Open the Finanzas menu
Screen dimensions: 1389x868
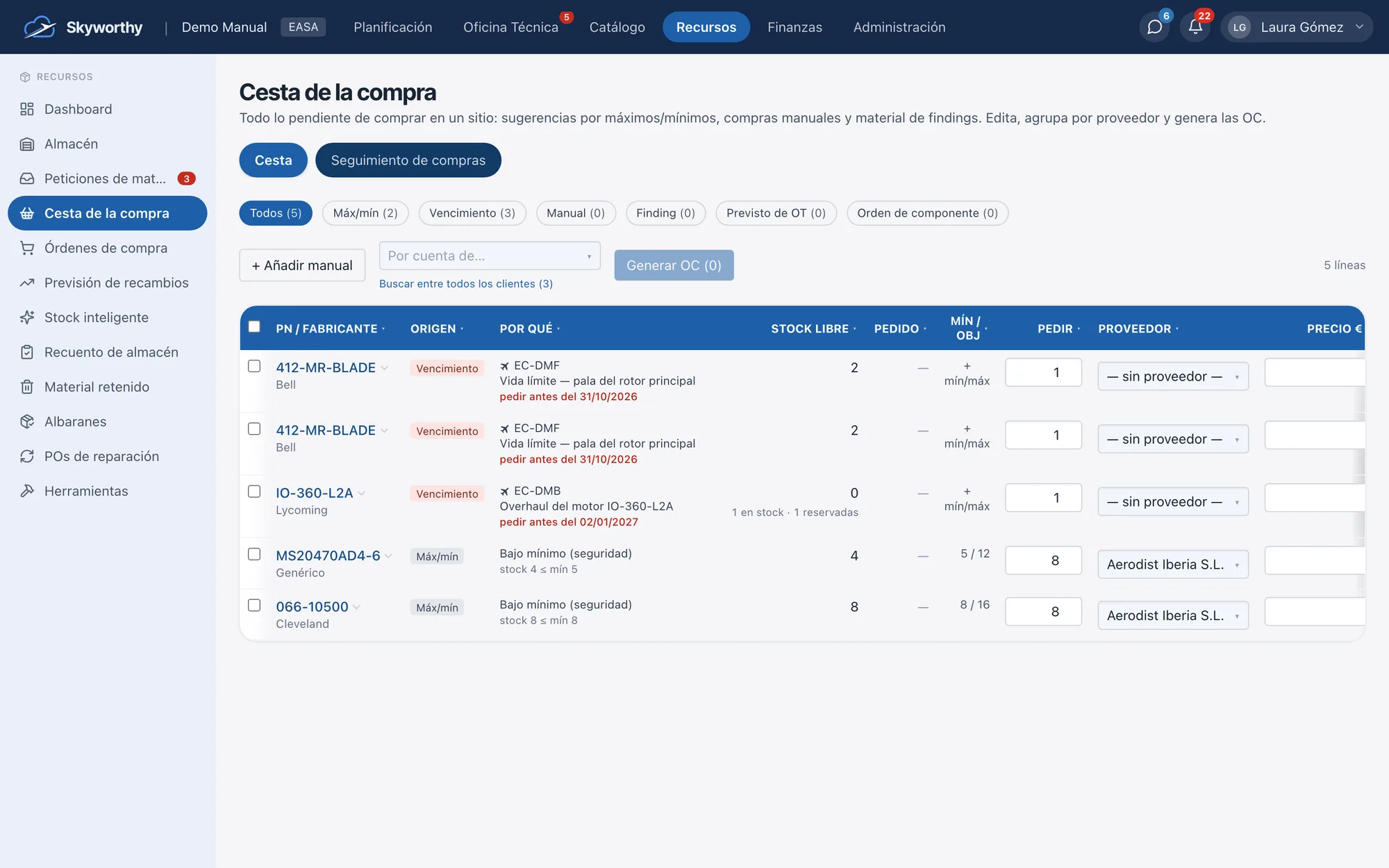[x=795, y=27]
